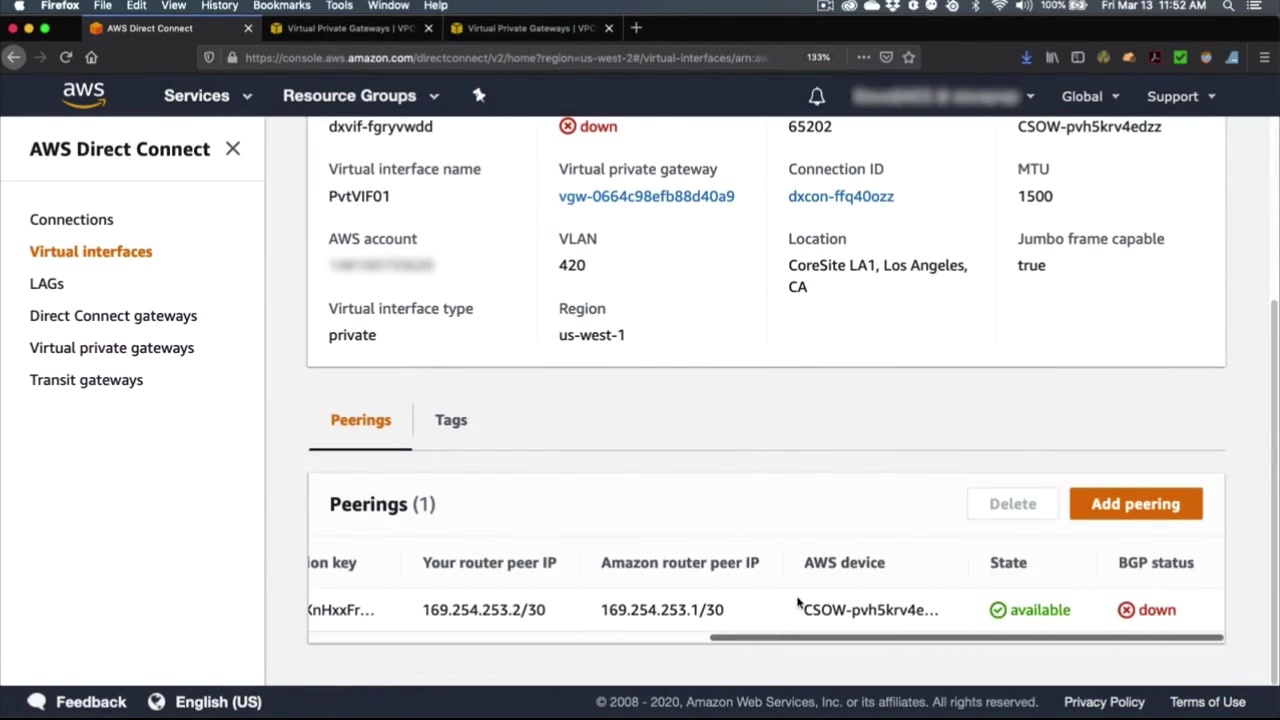Image resolution: width=1280 pixels, height=720 pixels.
Task: Expand the Resource Groups dropdown
Action: [361, 96]
